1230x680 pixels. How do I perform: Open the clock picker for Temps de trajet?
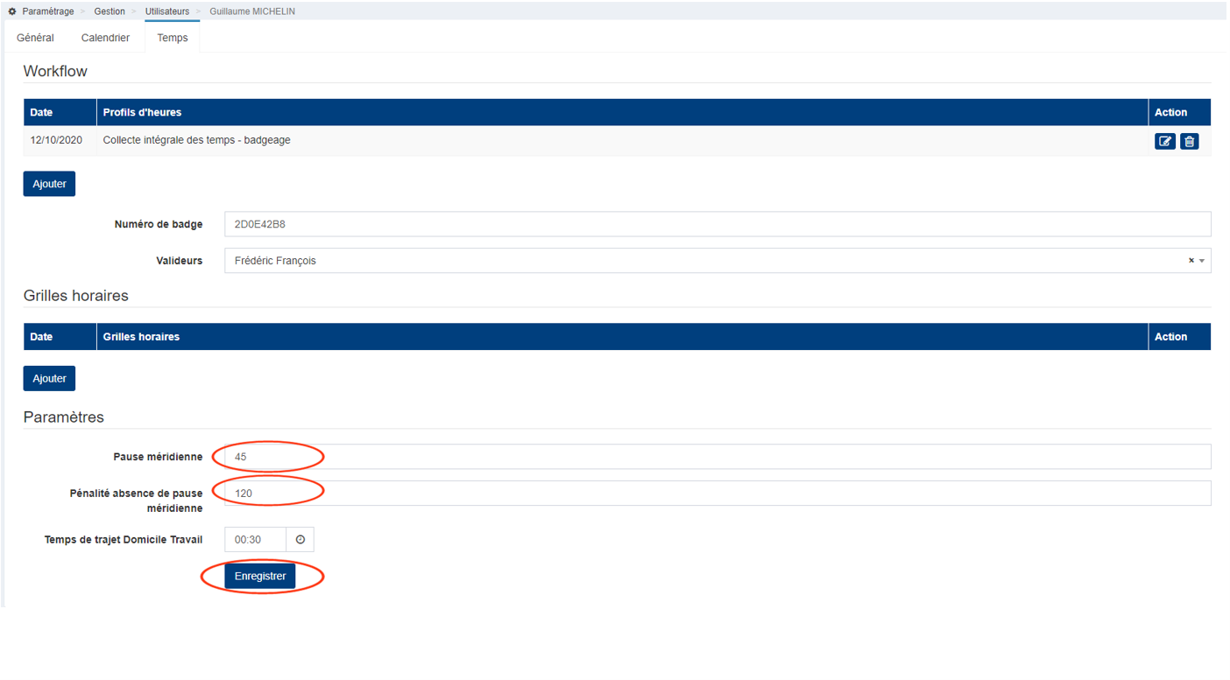coord(300,540)
